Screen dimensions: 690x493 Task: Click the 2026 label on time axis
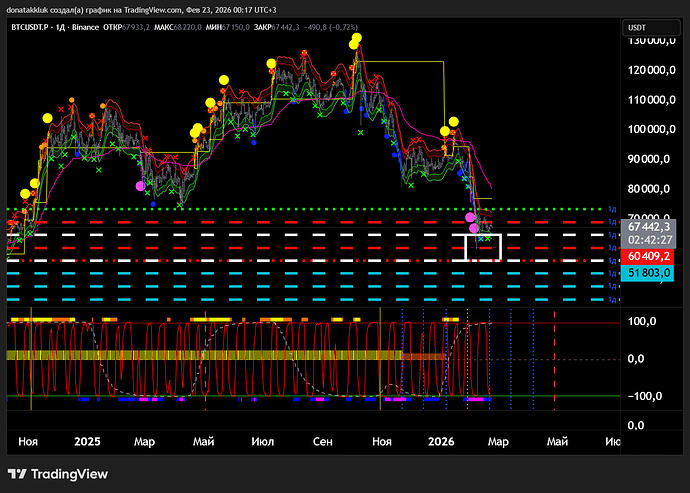[441, 441]
